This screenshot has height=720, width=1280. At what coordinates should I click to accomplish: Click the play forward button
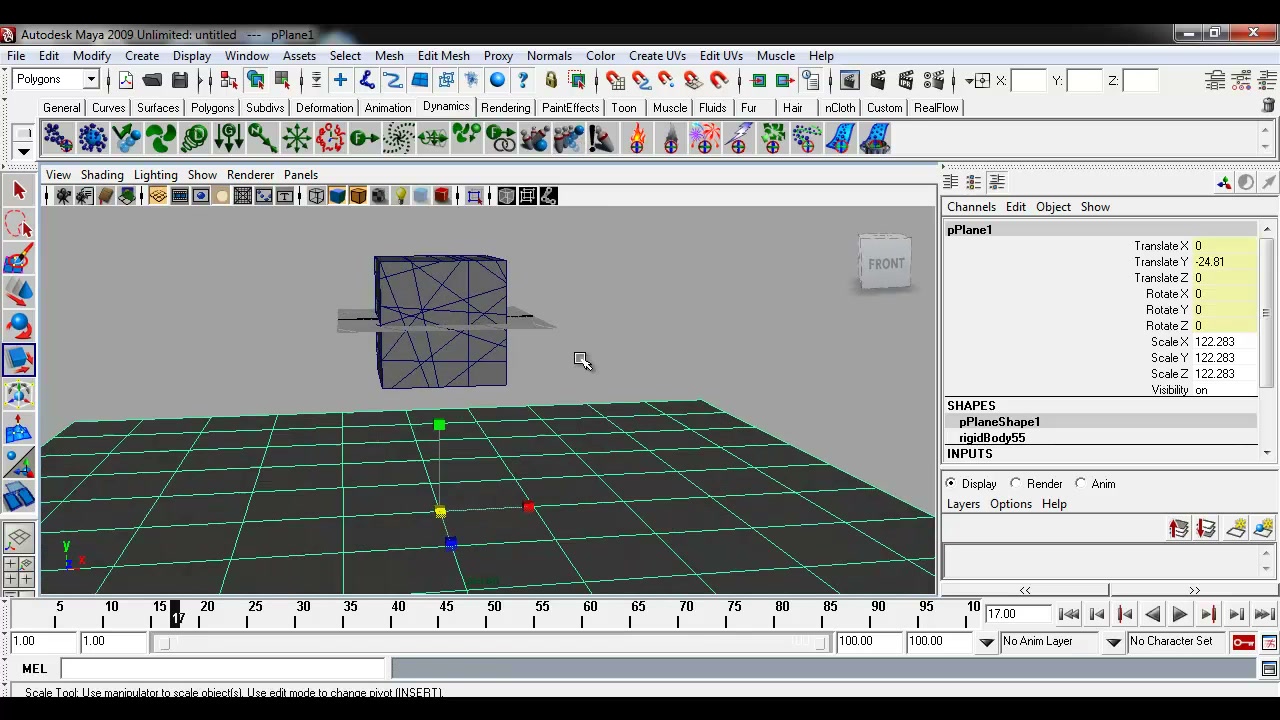[1180, 615]
